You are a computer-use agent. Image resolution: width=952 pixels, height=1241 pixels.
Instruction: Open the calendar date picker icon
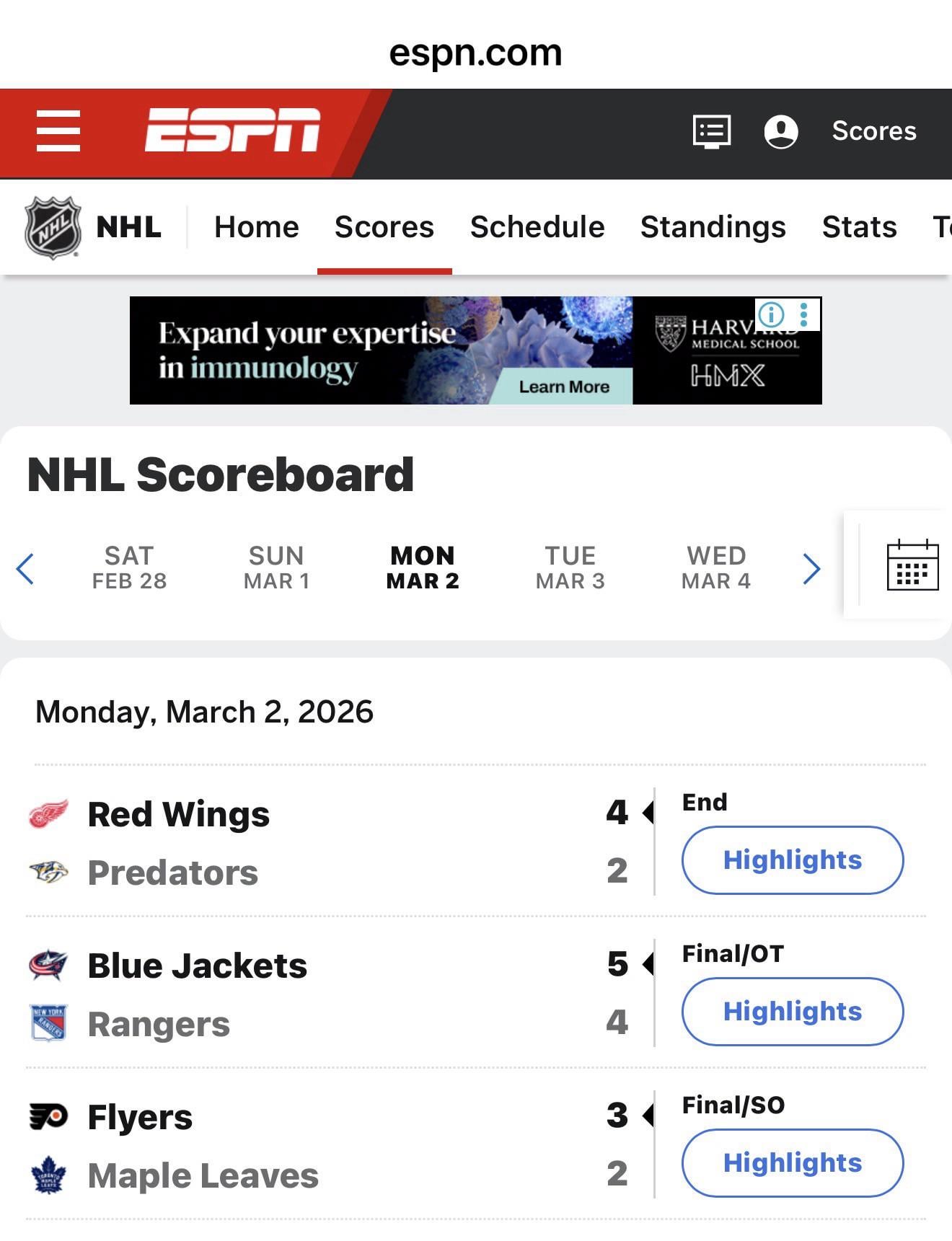[x=912, y=566]
